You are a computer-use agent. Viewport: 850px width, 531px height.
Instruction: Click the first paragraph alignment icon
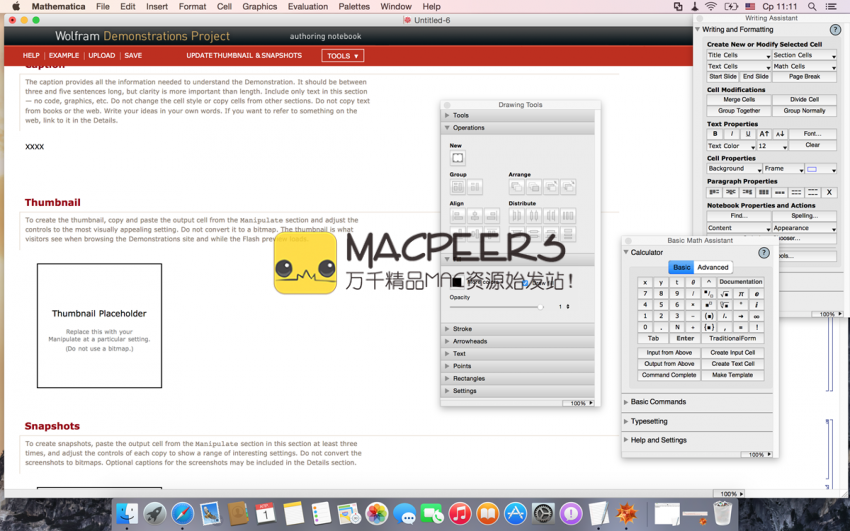tap(714, 192)
